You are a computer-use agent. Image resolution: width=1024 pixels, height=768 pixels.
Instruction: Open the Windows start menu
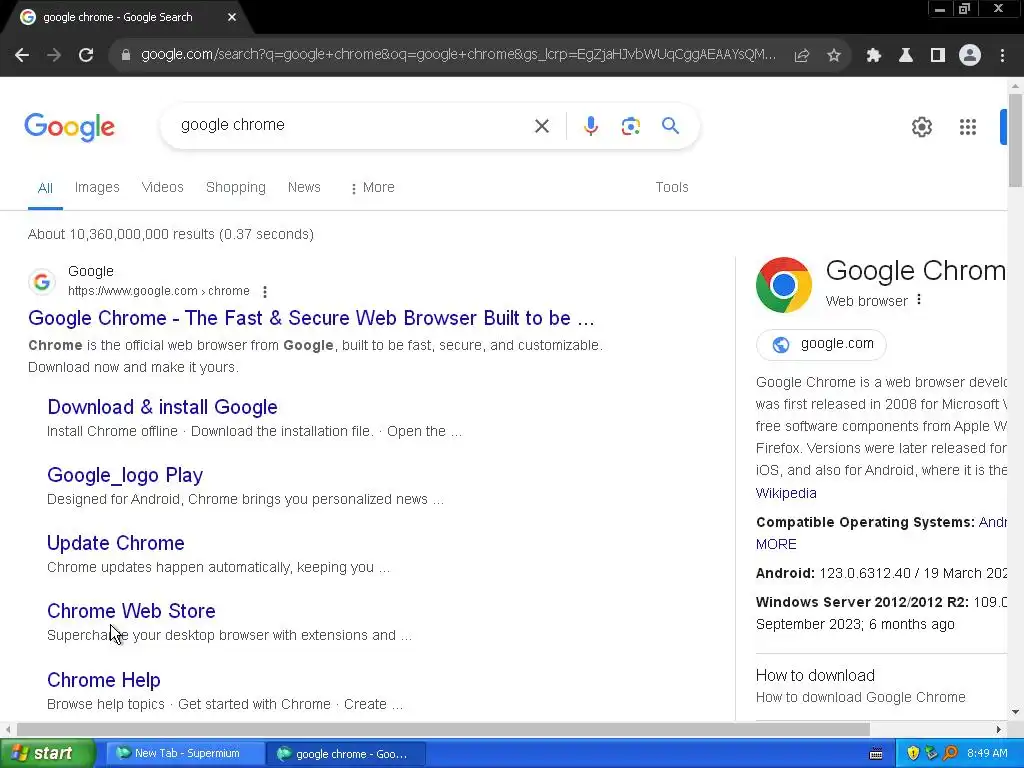[47, 754]
